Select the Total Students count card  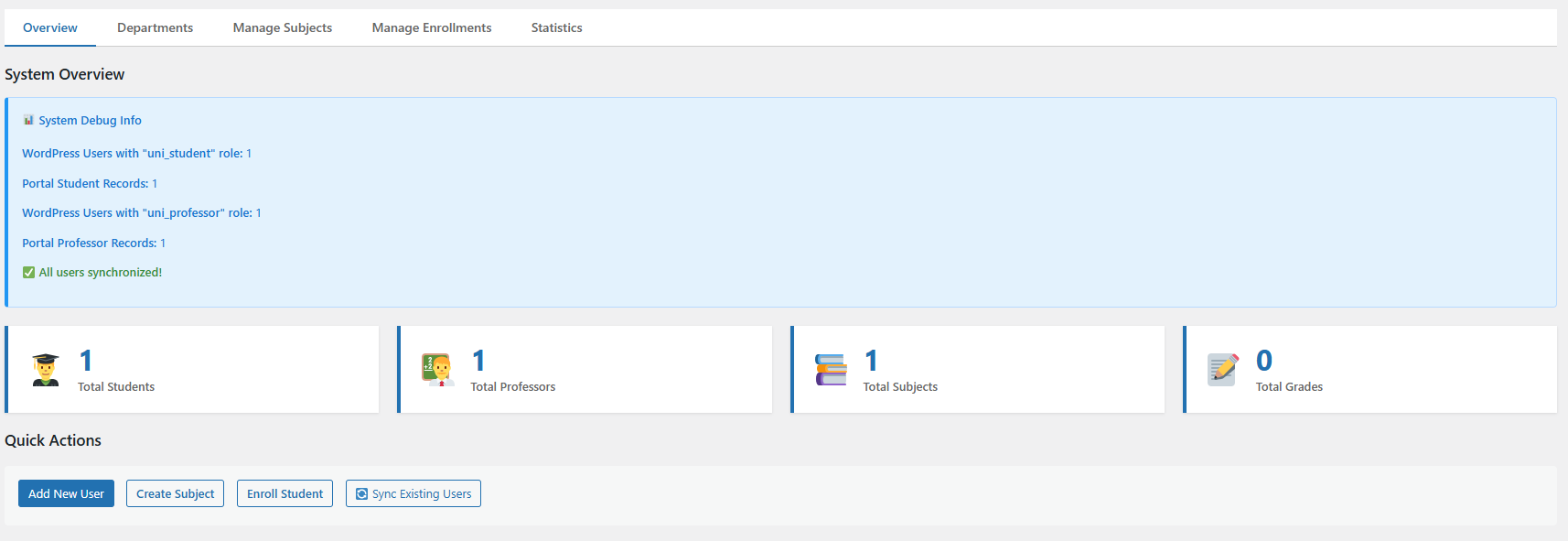pyautogui.click(x=192, y=370)
